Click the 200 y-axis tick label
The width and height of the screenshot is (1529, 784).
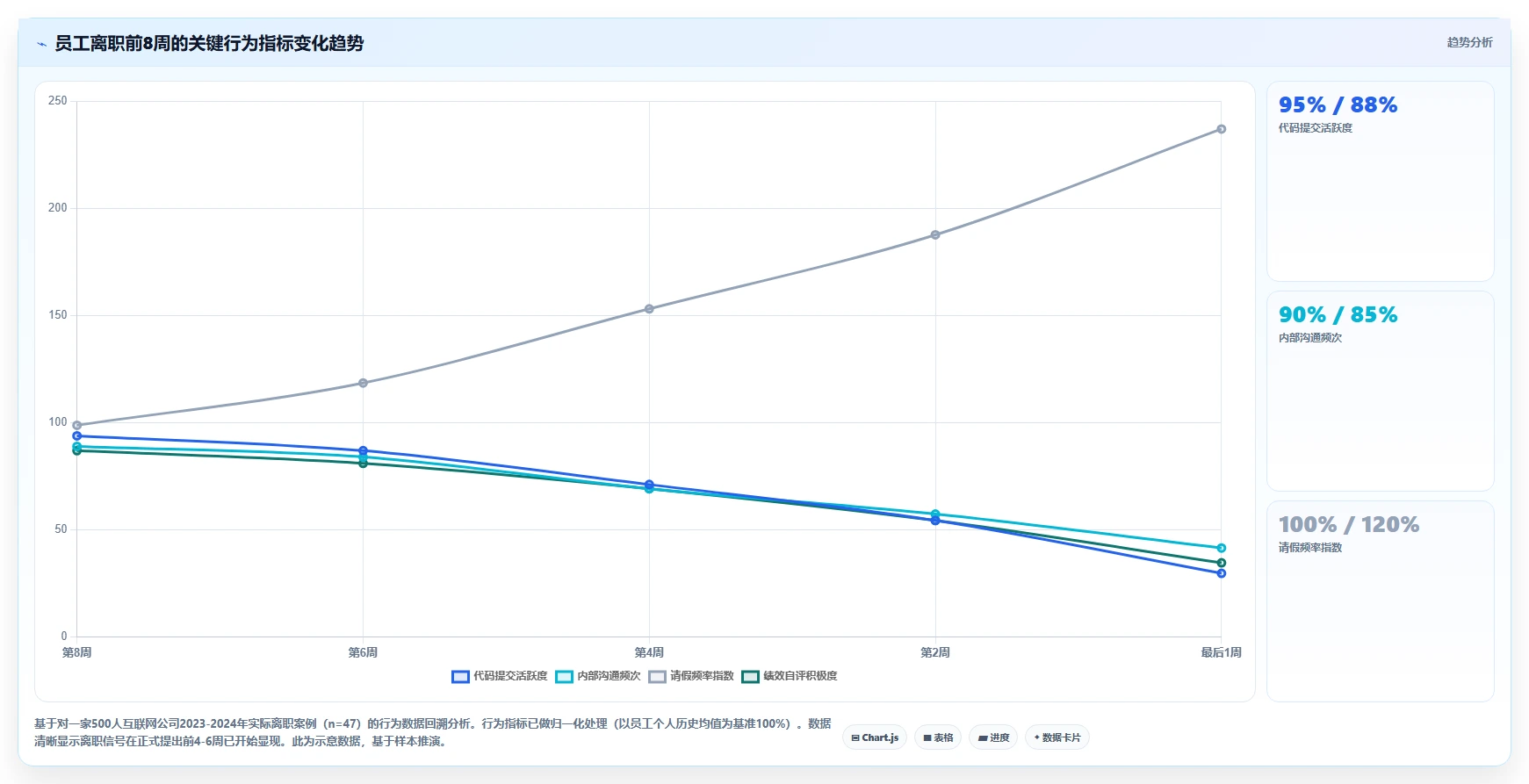coord(58,208)
